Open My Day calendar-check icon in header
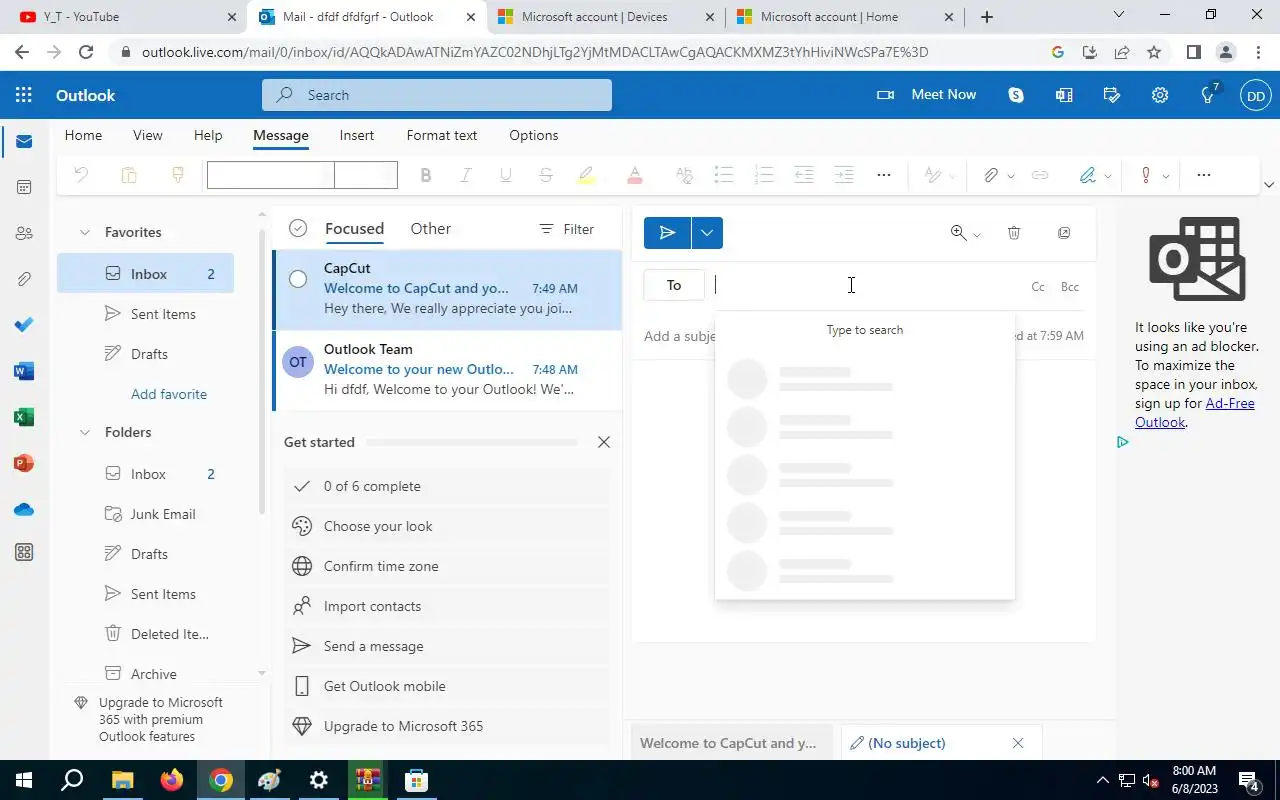 1112,95
